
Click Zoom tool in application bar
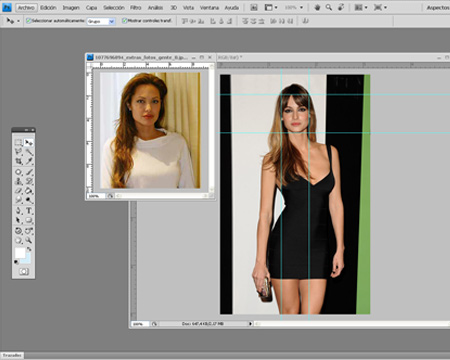329,7
